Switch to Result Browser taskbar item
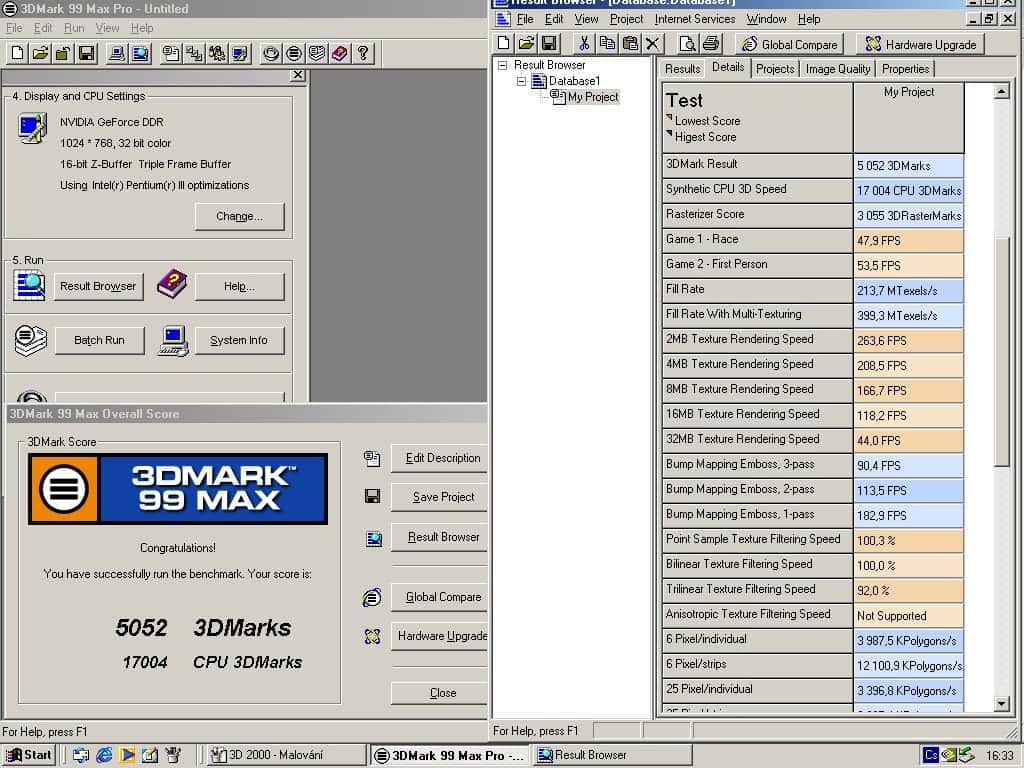Screen dimensions: 1024x768 (x=613, y=755)
